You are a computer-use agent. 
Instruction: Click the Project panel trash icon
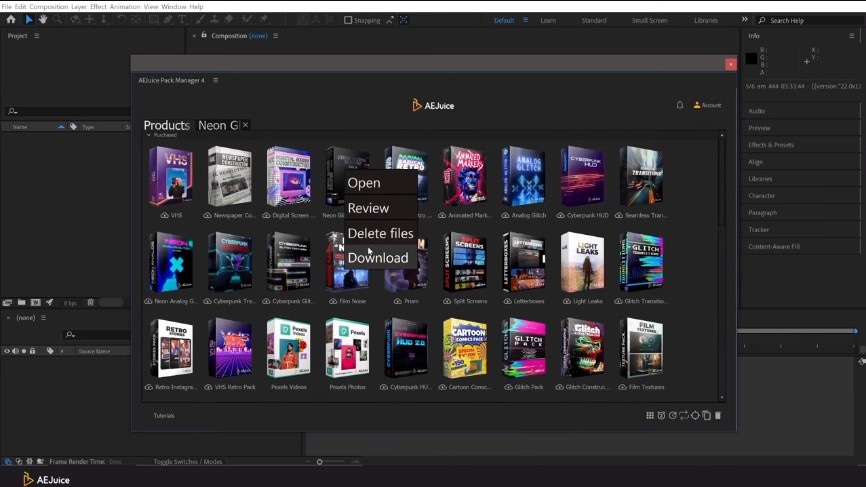91,302
